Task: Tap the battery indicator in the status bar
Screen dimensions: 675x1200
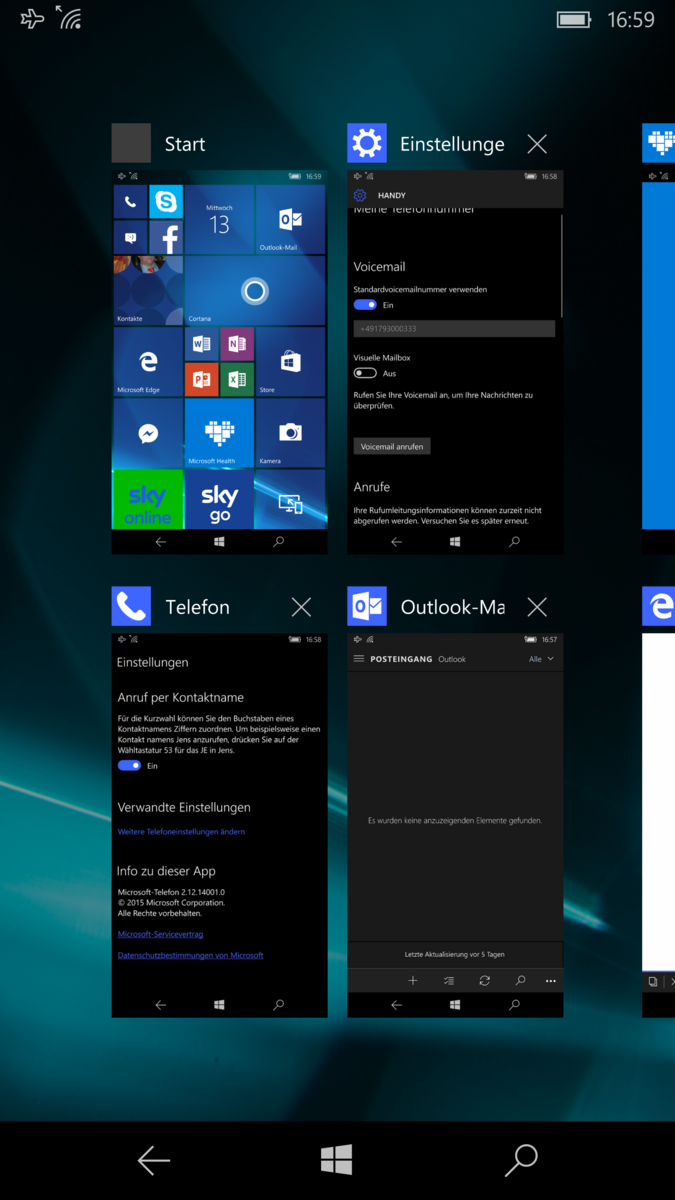Action: click(x=574, y=19)
